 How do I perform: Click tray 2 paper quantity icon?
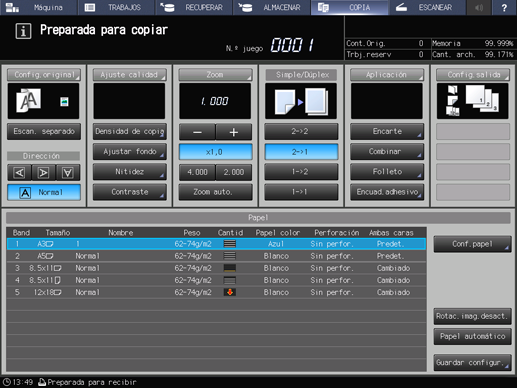(230, 256)
